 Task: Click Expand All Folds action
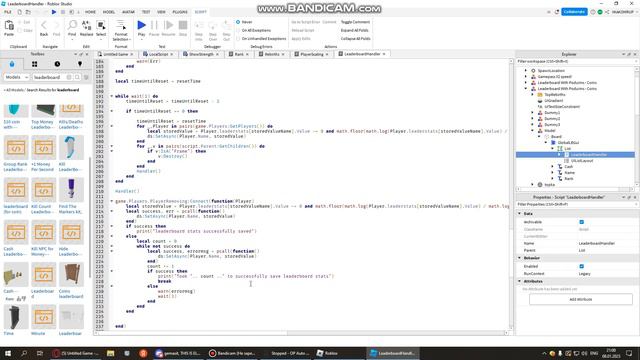point(354,30)
